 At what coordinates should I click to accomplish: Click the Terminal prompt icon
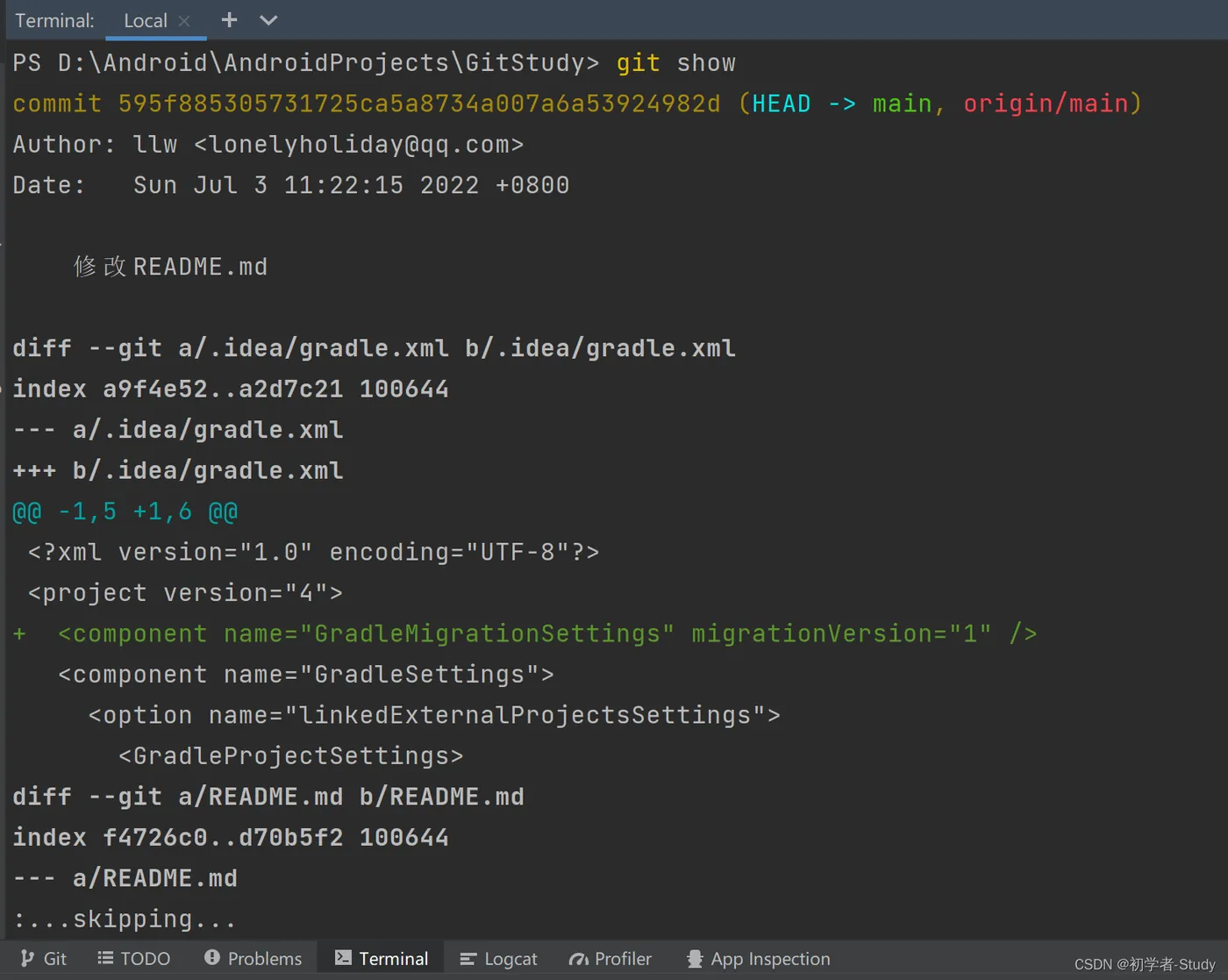tap(343, 958)
